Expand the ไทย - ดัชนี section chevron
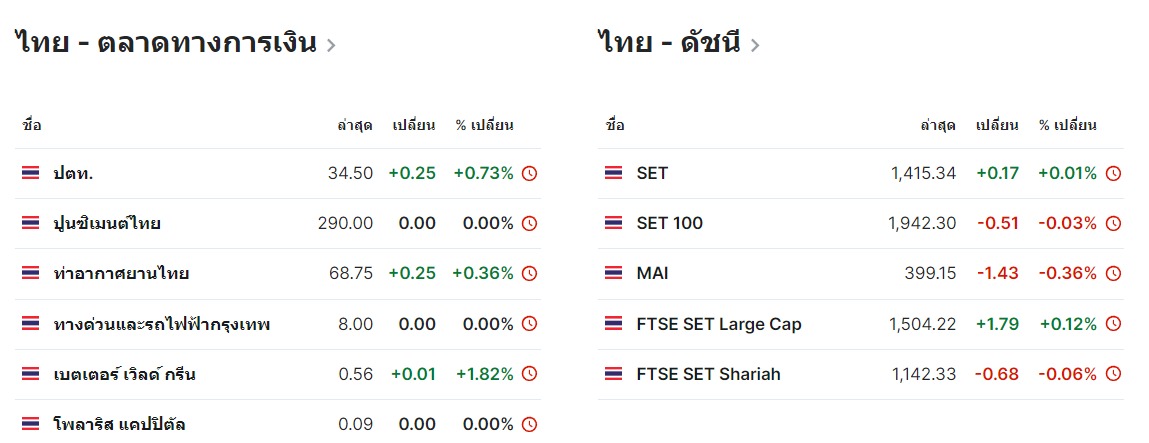This screenshot has width=1149, height=443. pyautogui.click(x=754, y=45)
